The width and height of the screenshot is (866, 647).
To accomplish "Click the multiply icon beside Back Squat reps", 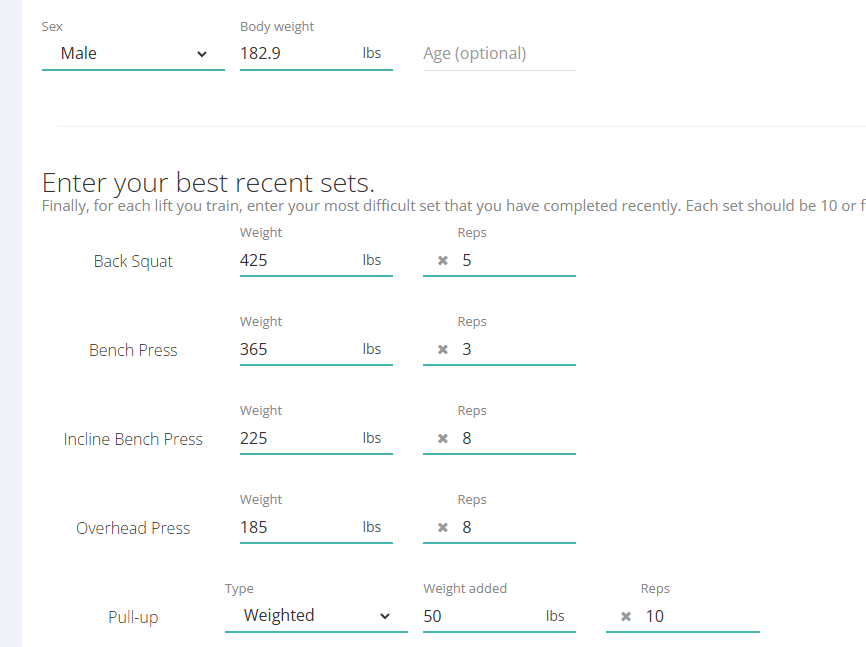I will (x=443, y=260).
